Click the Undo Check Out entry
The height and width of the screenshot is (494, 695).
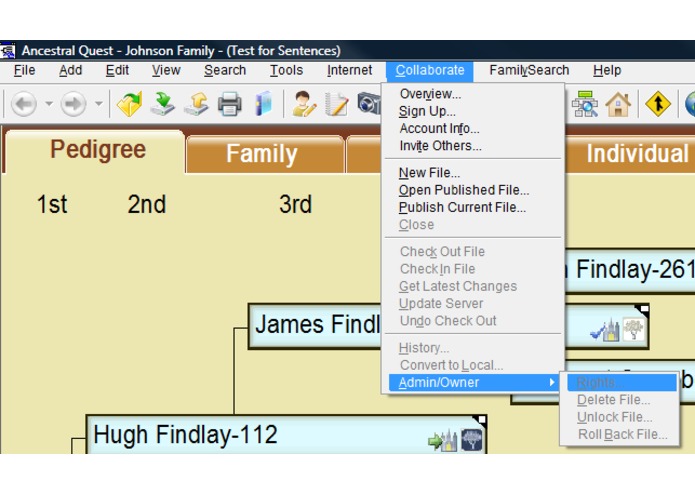click(x=473, y=321)
